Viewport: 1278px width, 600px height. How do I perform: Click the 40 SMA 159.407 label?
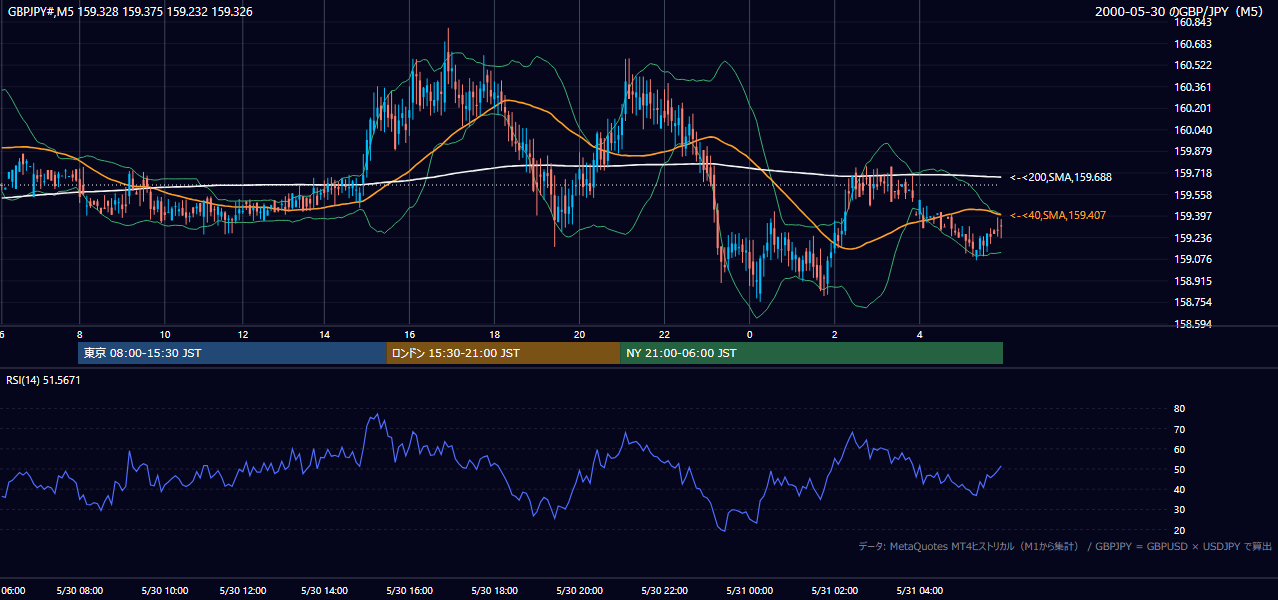pyautogui.click(x=1058, y=215)
